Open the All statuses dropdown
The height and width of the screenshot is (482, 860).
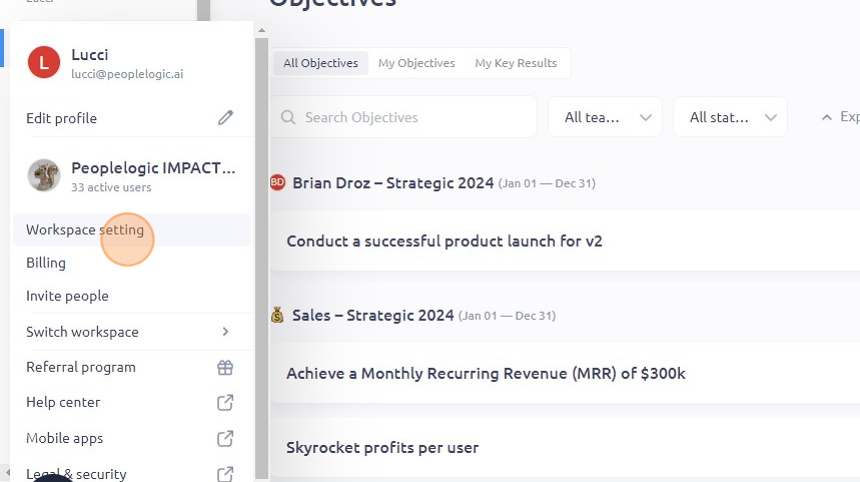point(730,117)
